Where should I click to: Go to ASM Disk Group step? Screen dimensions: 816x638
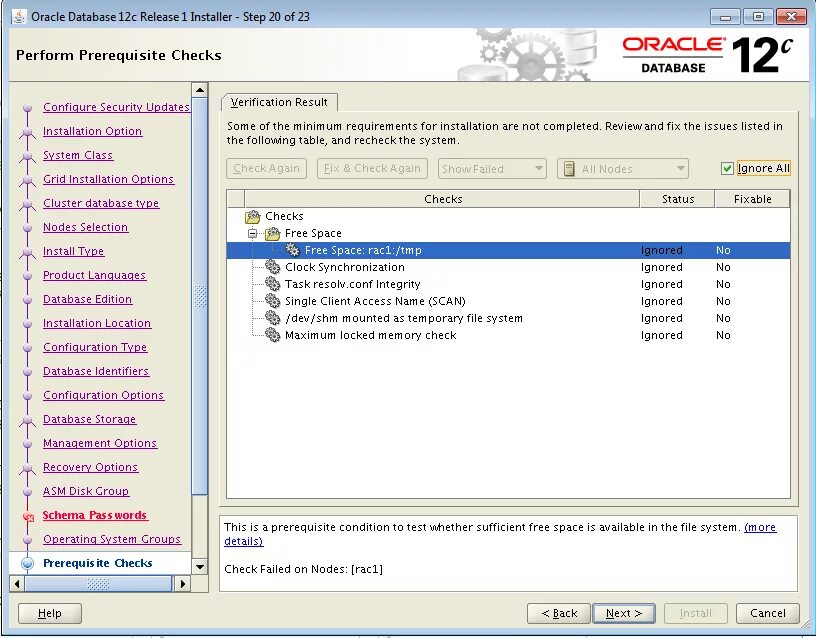86,491
